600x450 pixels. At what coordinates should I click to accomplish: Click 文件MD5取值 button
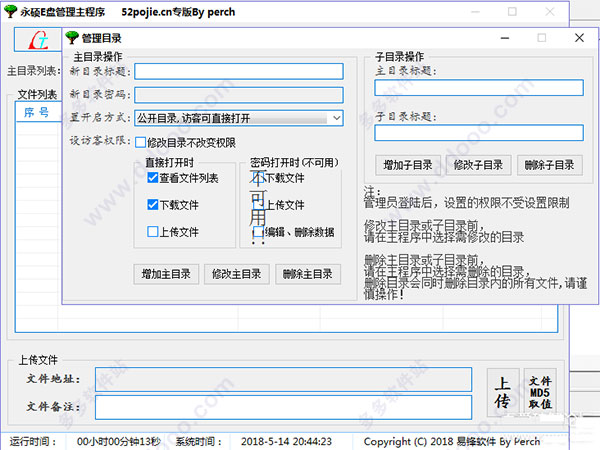[540, 393]
